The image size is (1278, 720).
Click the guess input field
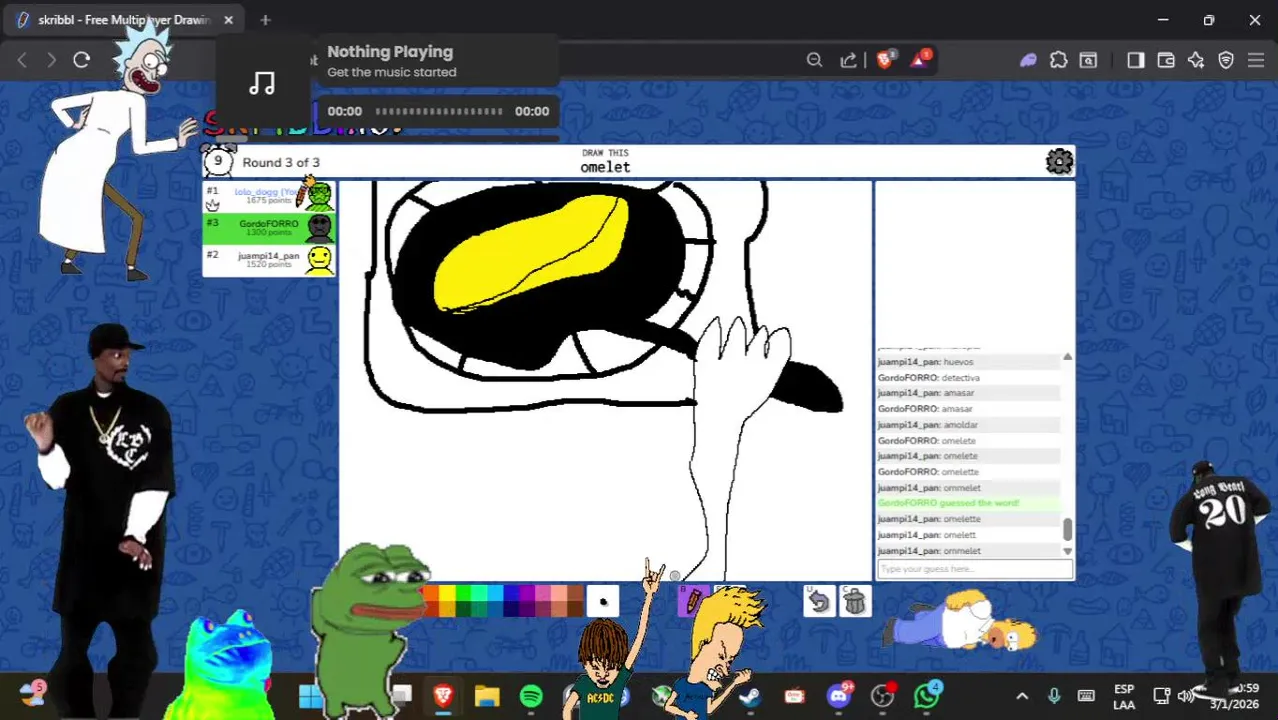[975, 569]
